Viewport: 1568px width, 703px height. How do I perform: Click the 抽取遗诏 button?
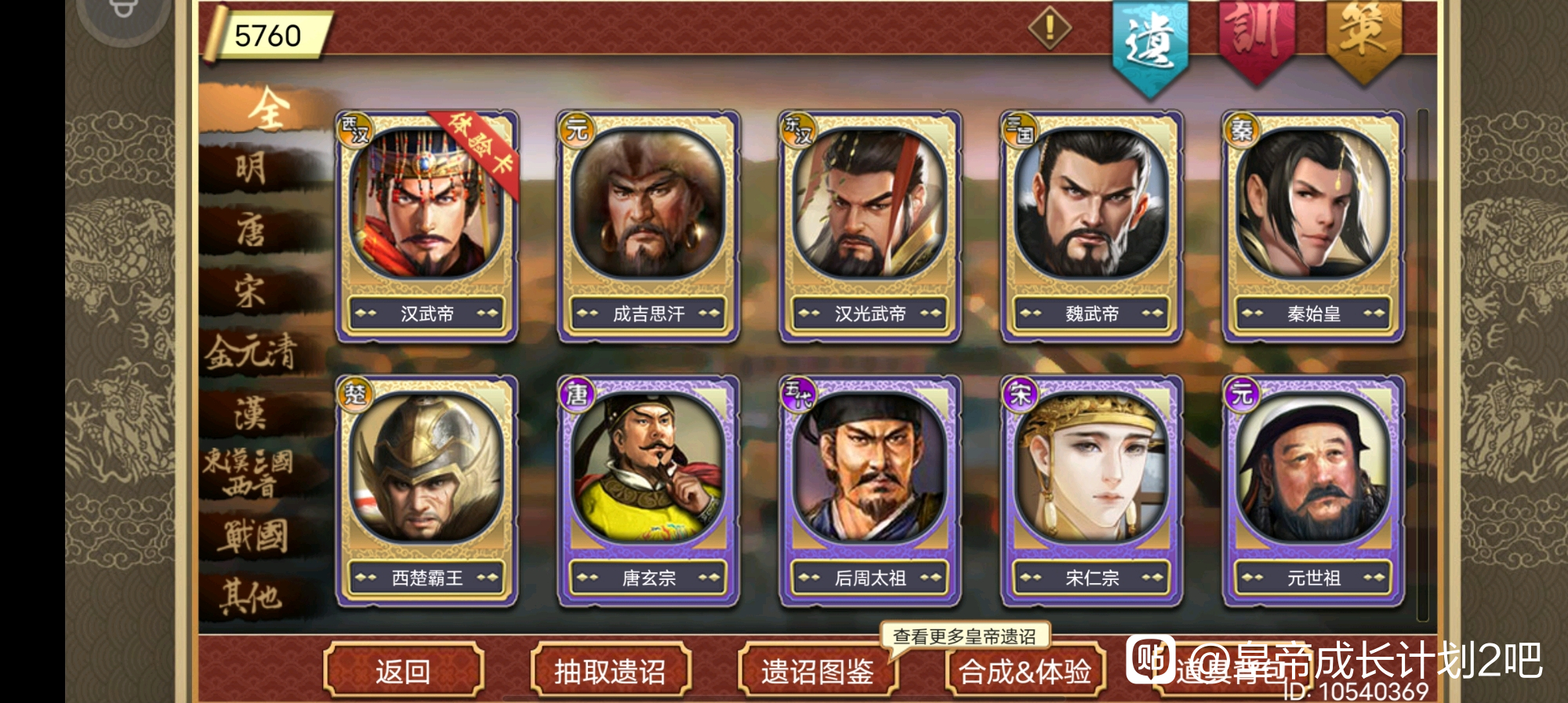coord(610,671)
